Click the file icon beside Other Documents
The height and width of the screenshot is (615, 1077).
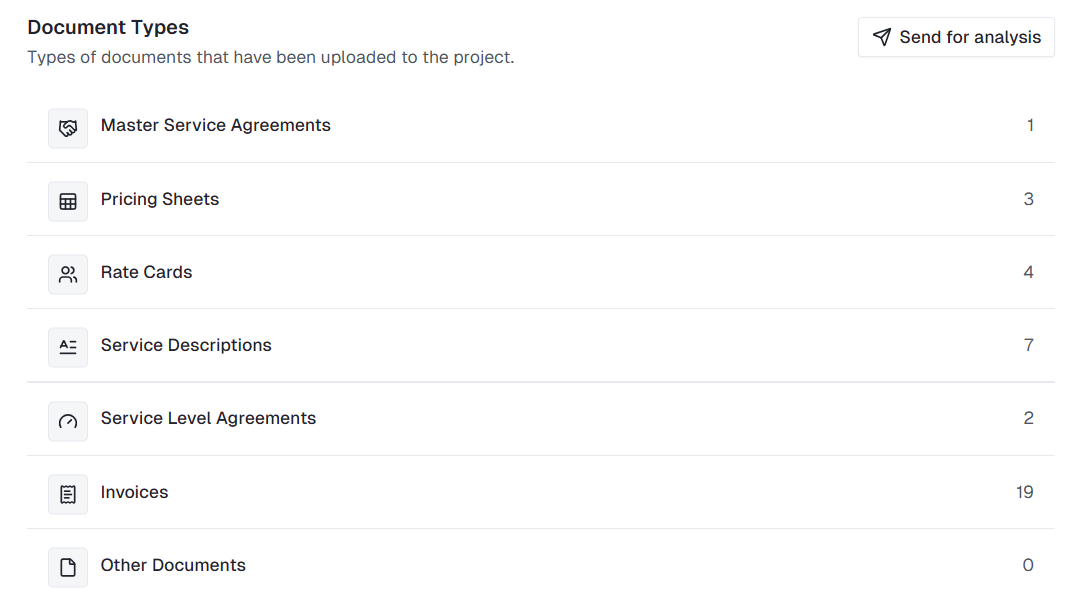68,567
